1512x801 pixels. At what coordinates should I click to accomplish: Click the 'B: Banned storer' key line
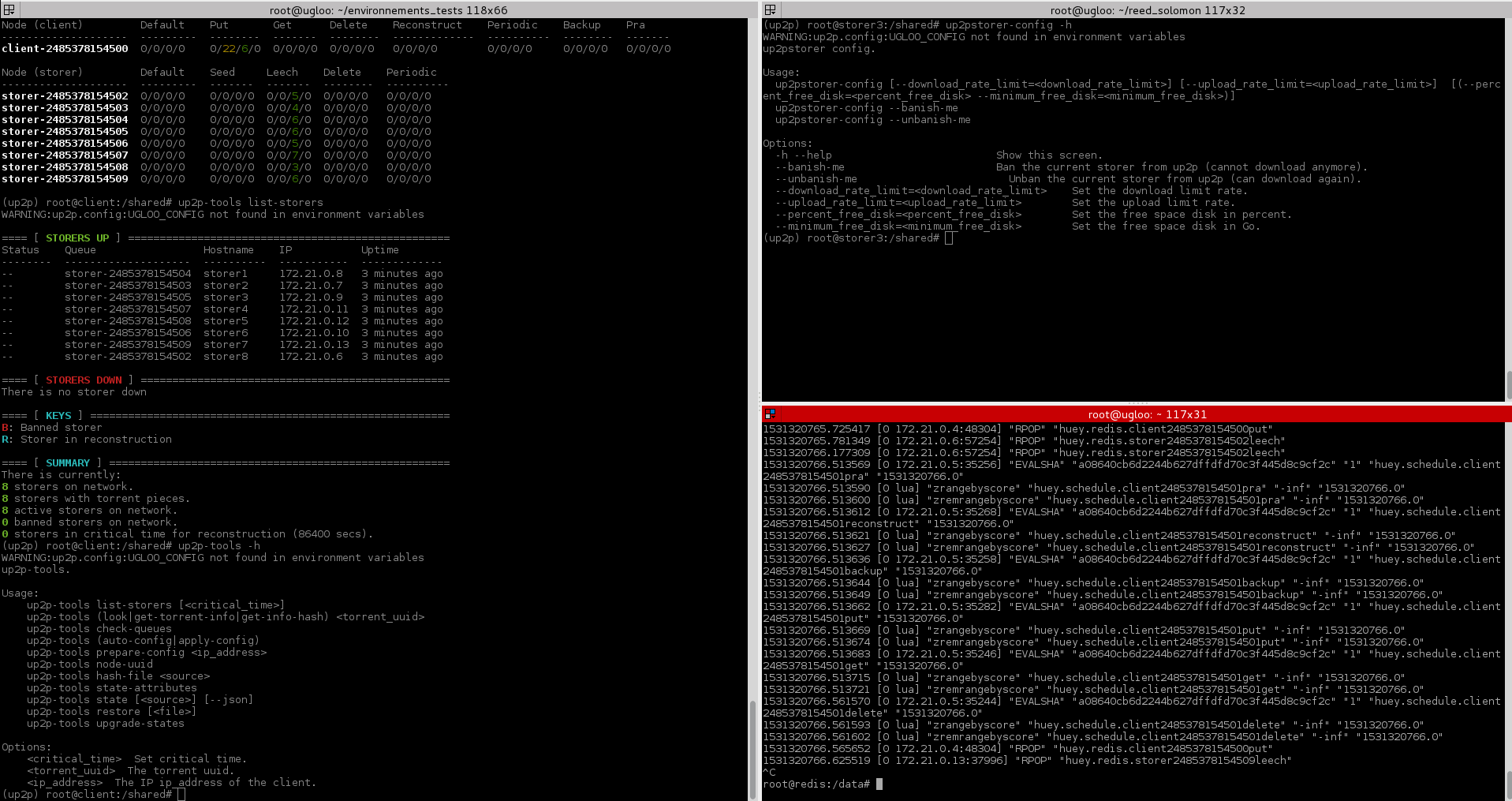point(52,428)
